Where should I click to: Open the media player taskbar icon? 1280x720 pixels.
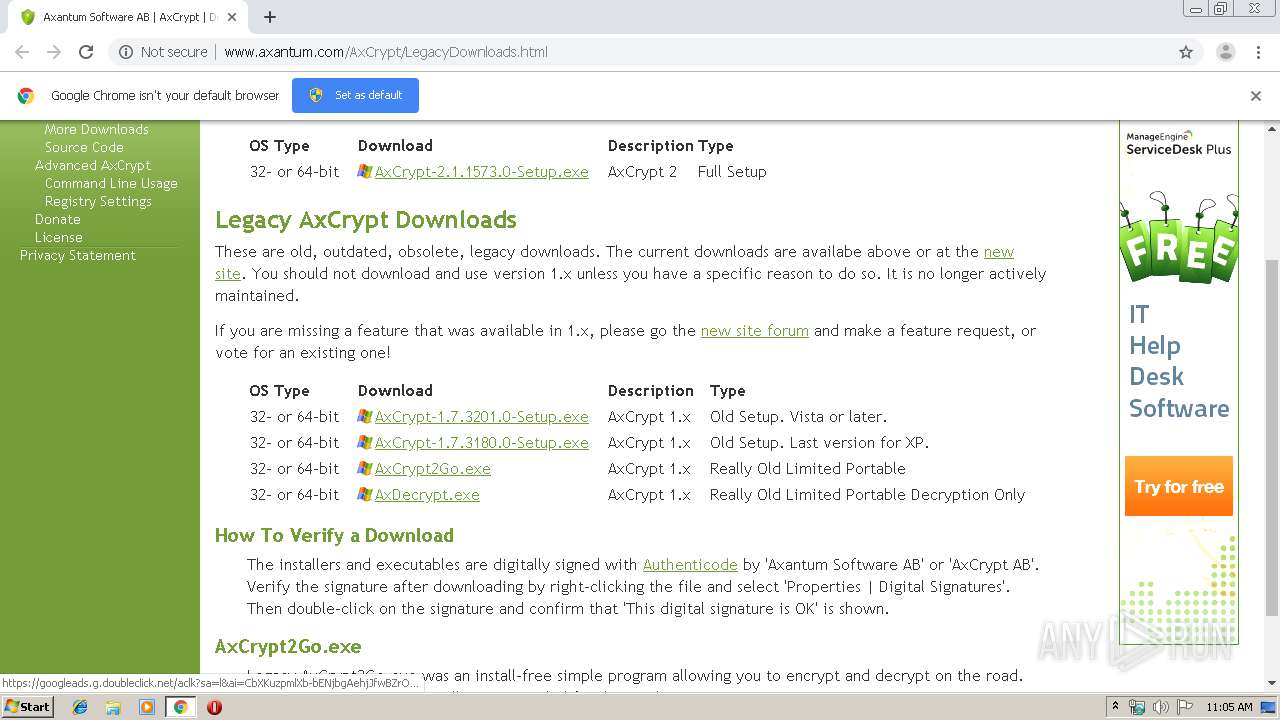pos(147,707)
